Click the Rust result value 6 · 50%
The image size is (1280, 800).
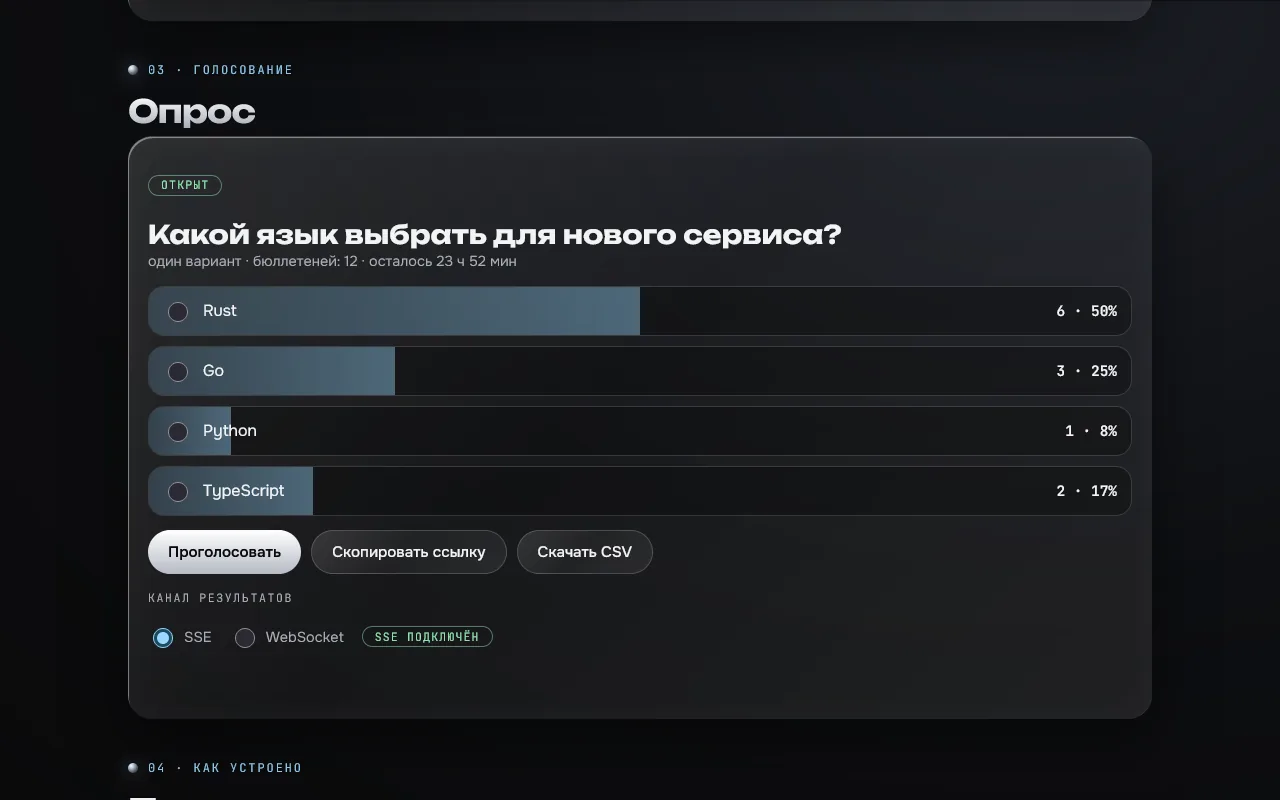coord(1086,311)
